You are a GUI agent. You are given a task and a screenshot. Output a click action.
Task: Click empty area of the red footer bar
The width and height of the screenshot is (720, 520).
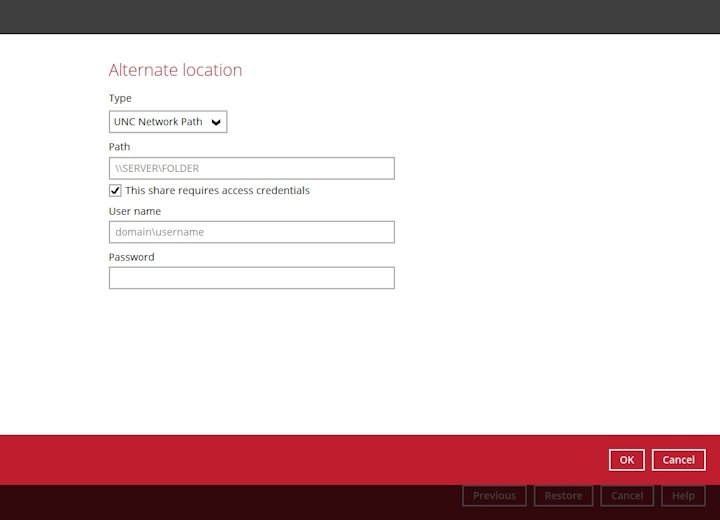click(300, 460)
